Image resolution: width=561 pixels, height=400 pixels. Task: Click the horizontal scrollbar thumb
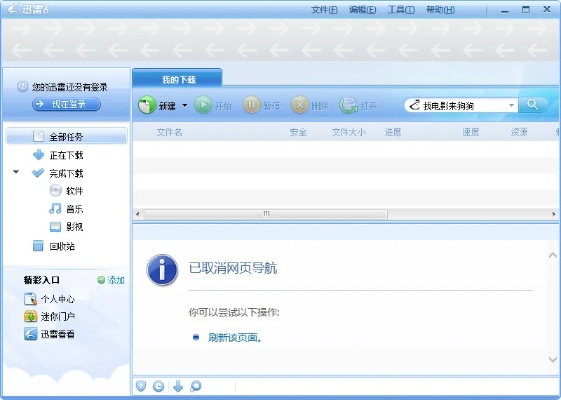point(266,214)
